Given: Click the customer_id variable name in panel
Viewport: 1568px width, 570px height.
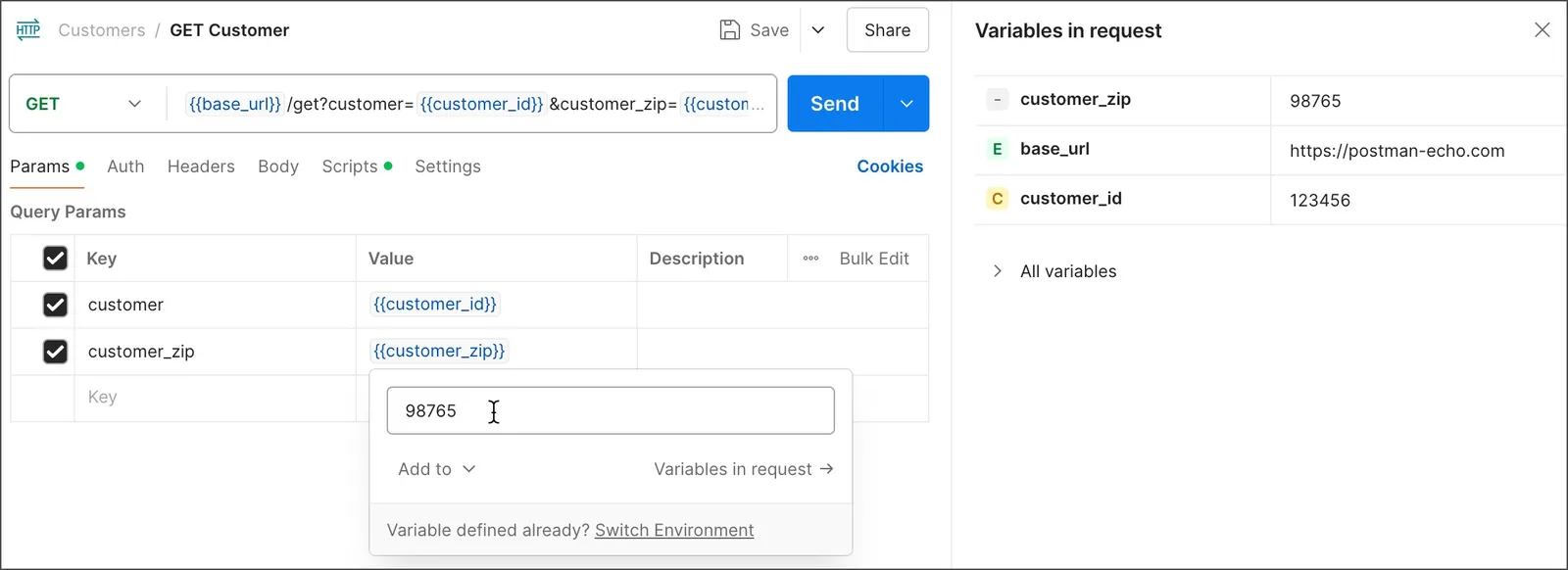Looking at the screenshot, I should (1071, 199).
